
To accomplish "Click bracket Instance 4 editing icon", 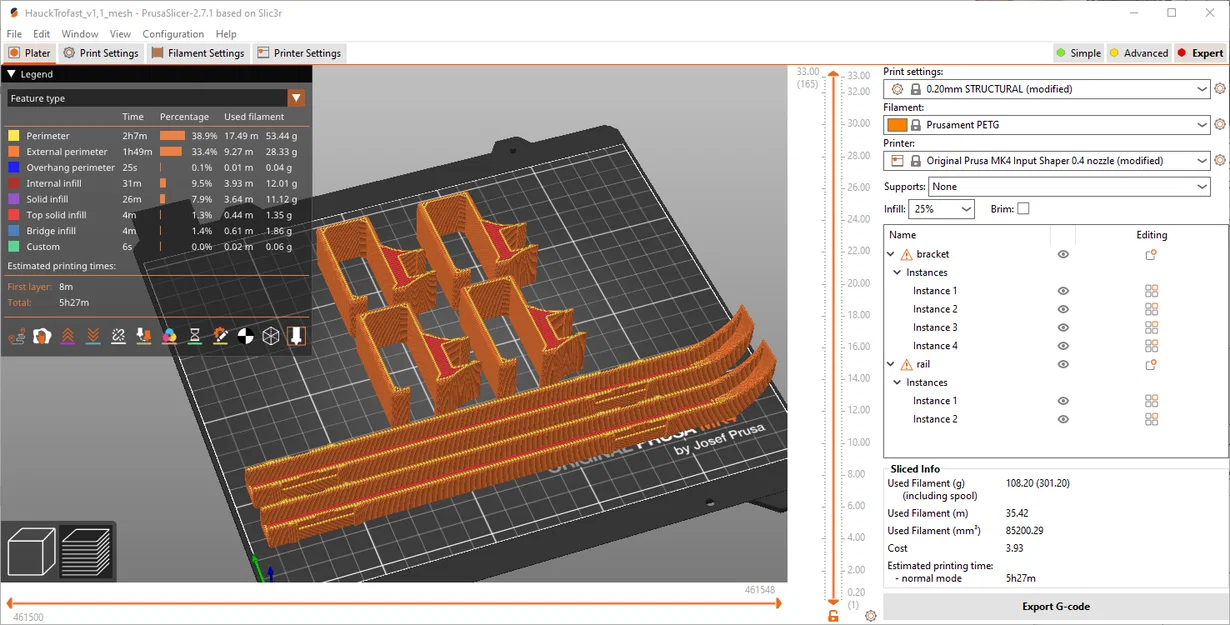I will 1151,346.
